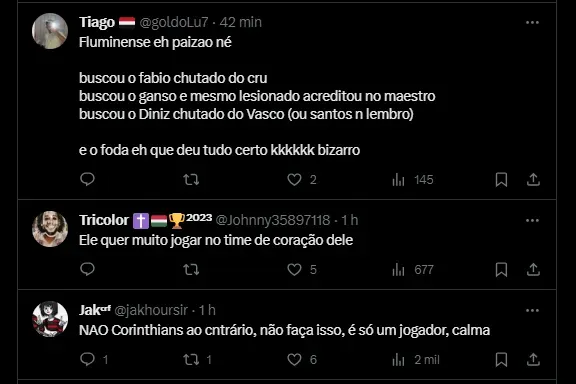Open Tiago's profile avatar
Image resolution: width=576 pixels, height=384 pixels.
point(50,31)
